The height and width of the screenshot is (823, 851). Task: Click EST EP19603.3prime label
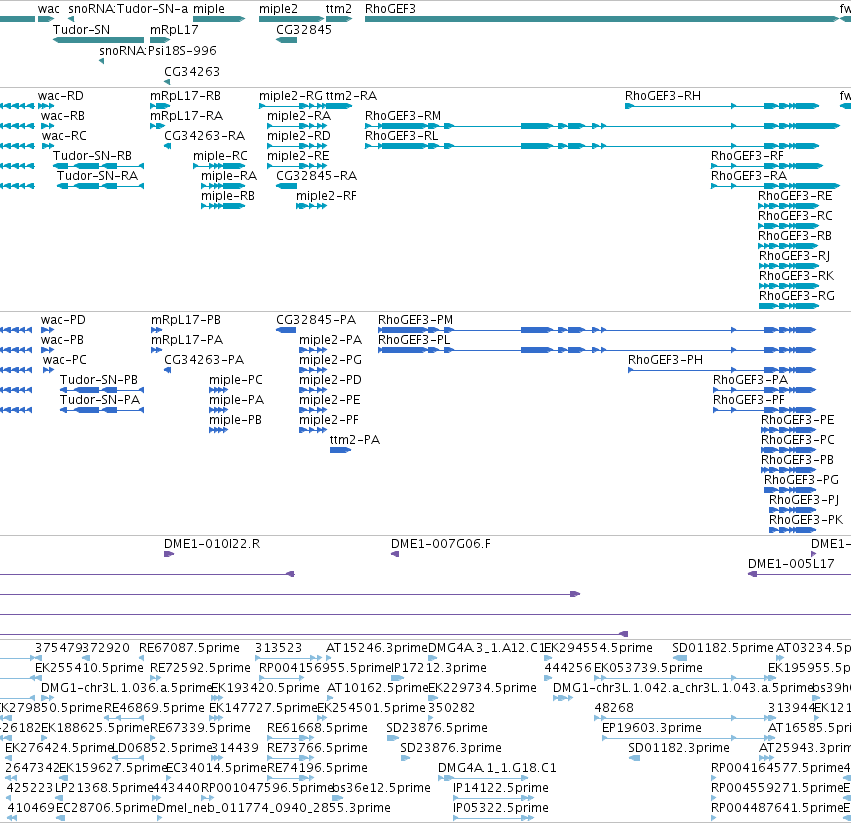click(652, 728)
